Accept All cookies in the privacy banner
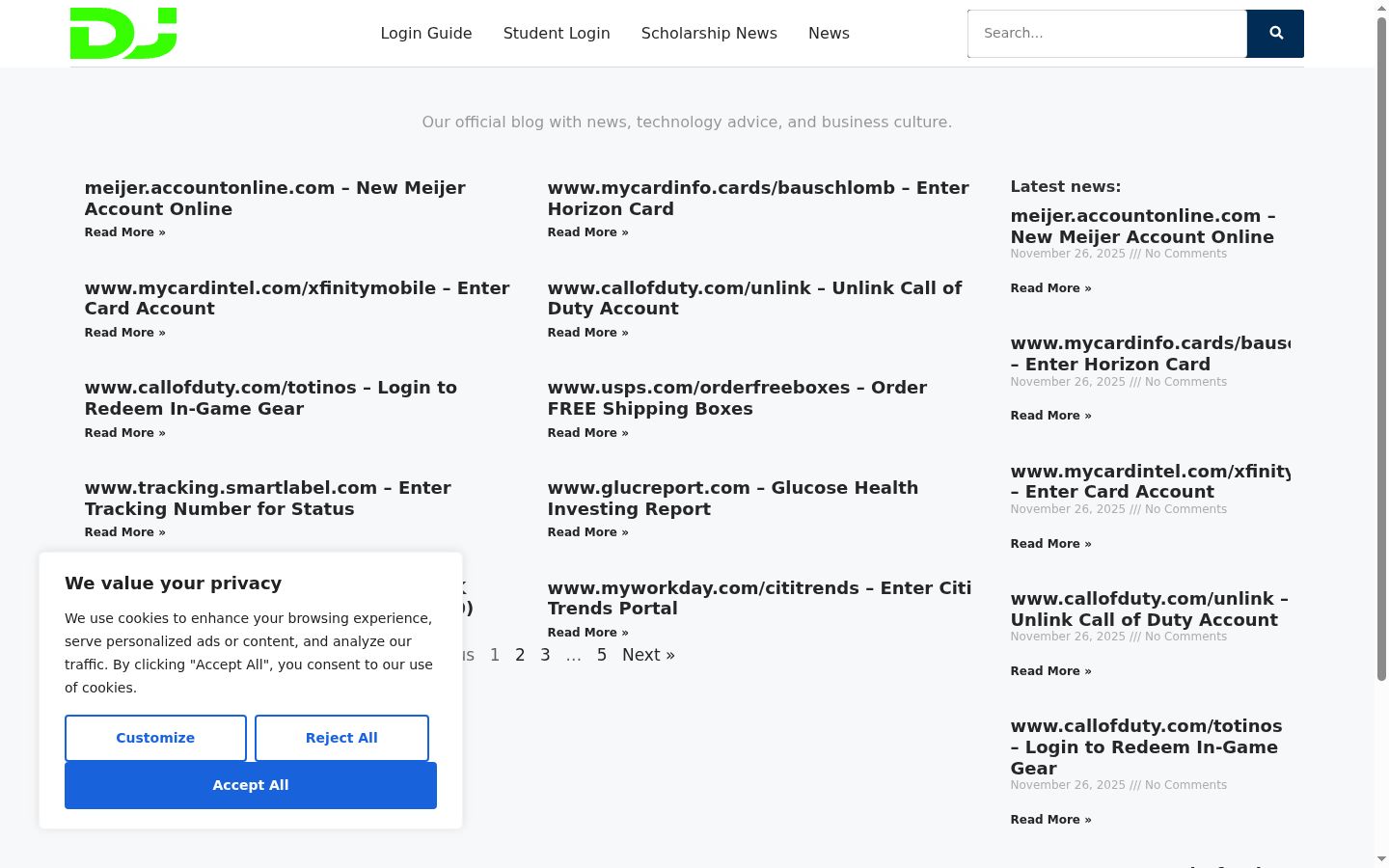Viewport: 1389px width, 868px height. pyautogui.click(x=251, y=785)
